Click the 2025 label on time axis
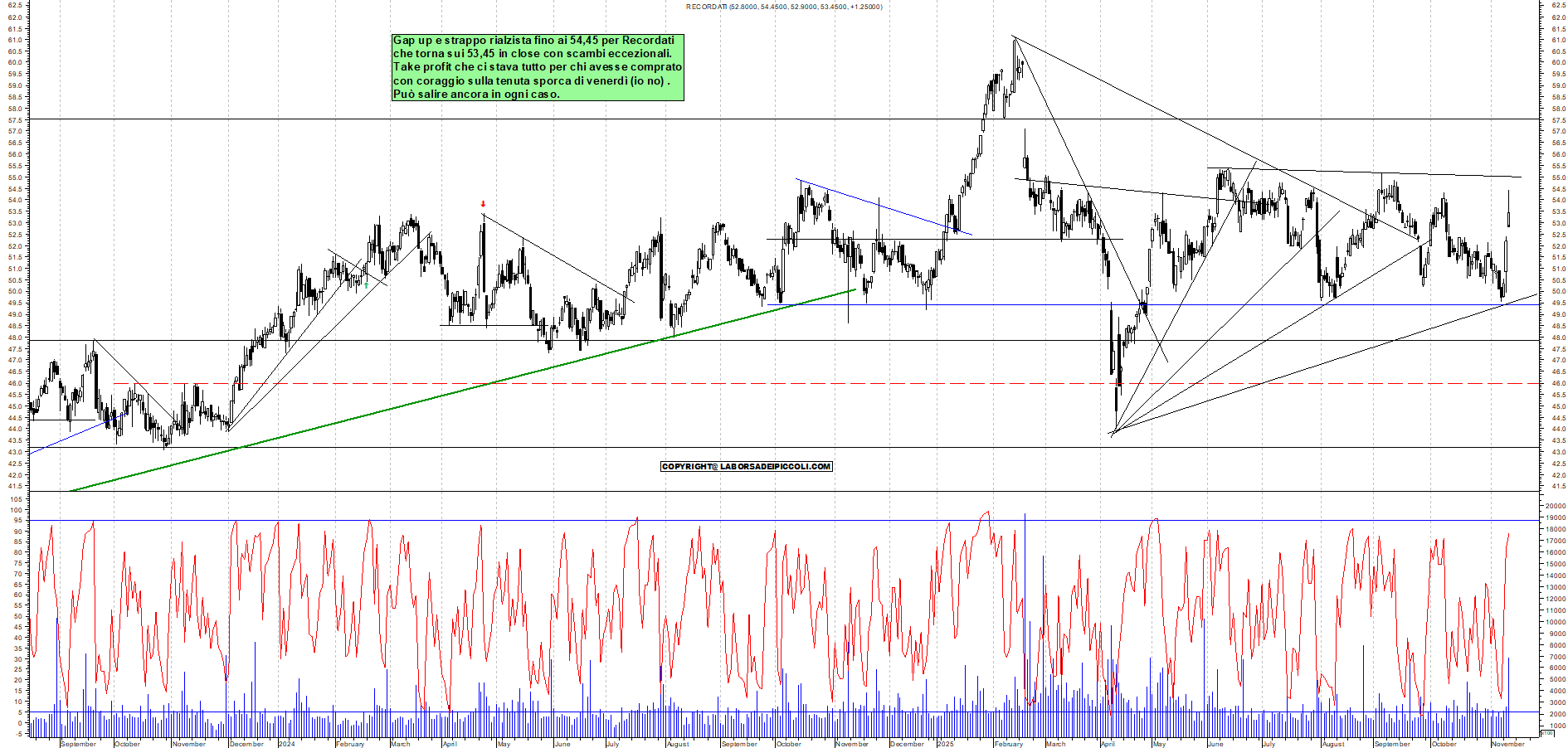This screenshot has height=748, width=1568. tap(945, 744)
